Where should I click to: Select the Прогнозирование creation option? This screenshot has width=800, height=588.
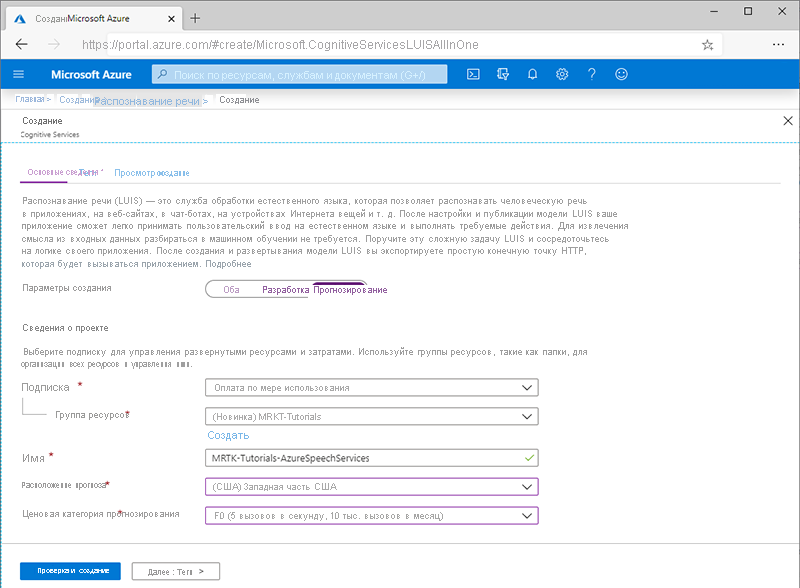click(x=350, y=289)
